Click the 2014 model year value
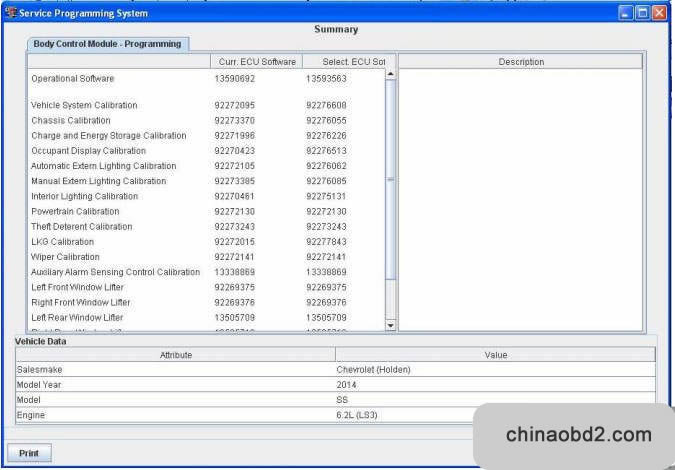The width and height of the screenshot is (675, 470). [495, 384]
